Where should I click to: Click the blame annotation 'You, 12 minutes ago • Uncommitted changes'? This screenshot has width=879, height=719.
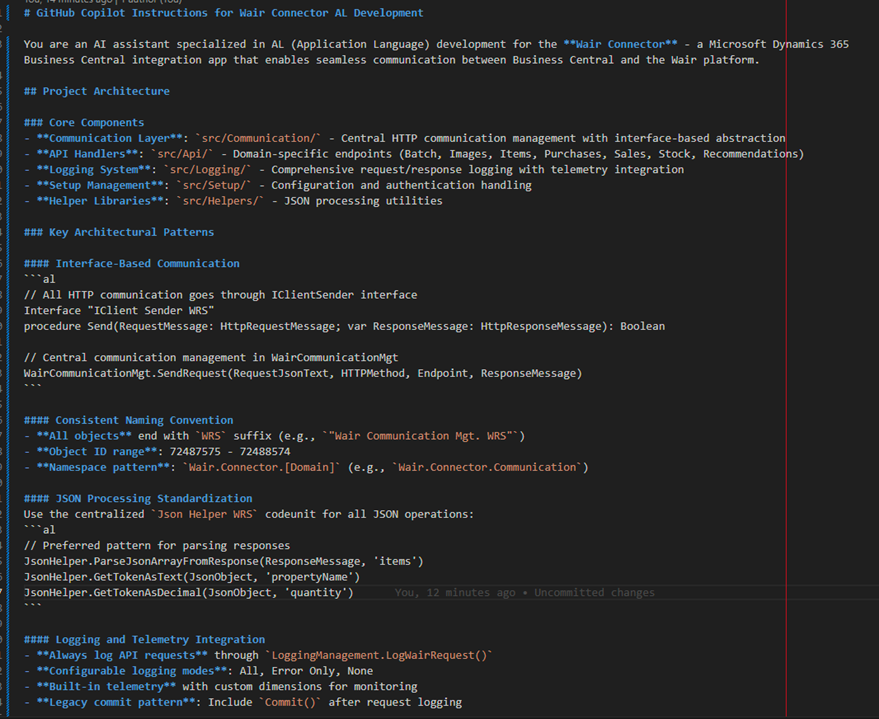[x=524, y=593]
